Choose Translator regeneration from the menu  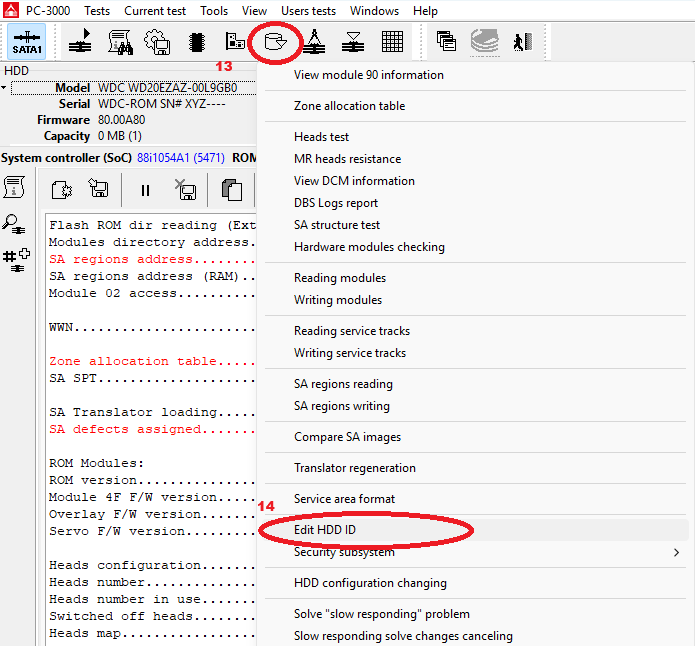pyautogui.click(x=355, y=468)
